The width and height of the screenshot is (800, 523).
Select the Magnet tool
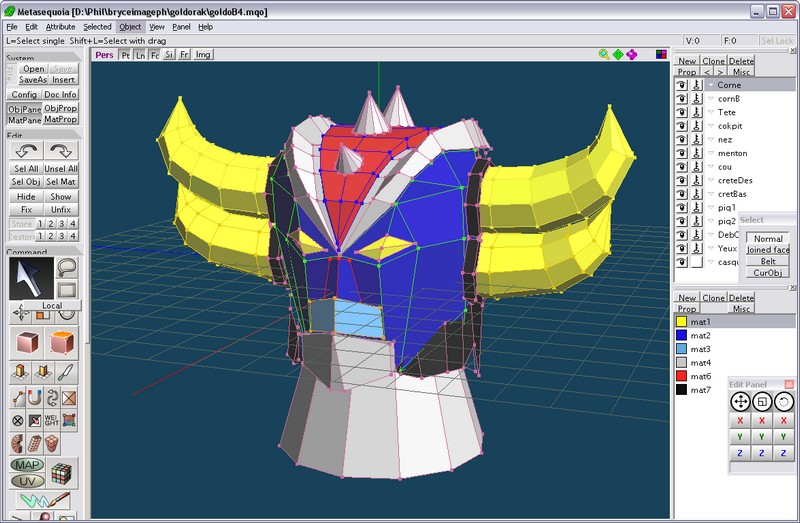(x=34, y=397)
